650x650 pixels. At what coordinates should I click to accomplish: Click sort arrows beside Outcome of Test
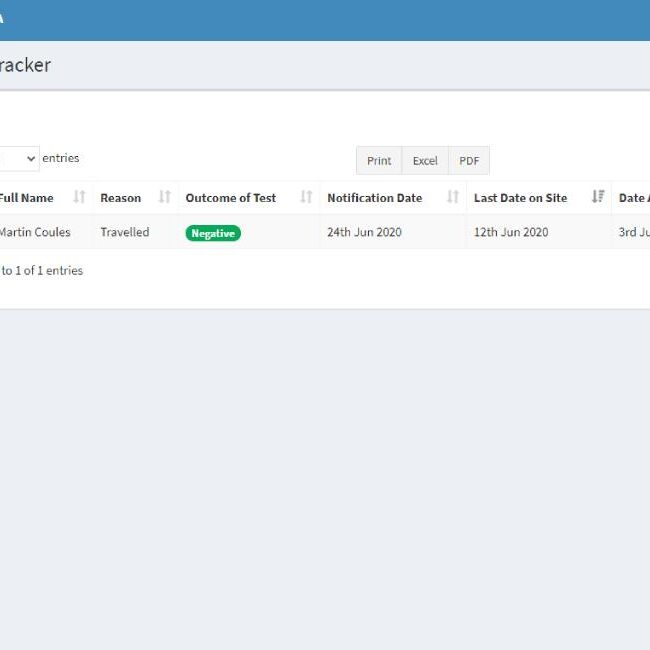(306, 197)
